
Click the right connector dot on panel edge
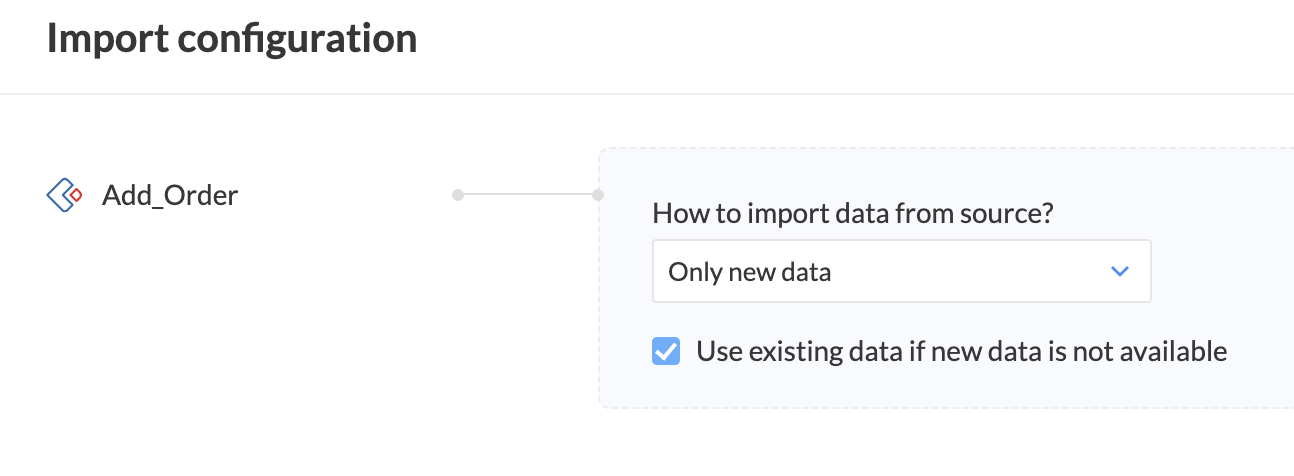click(598, 195)
